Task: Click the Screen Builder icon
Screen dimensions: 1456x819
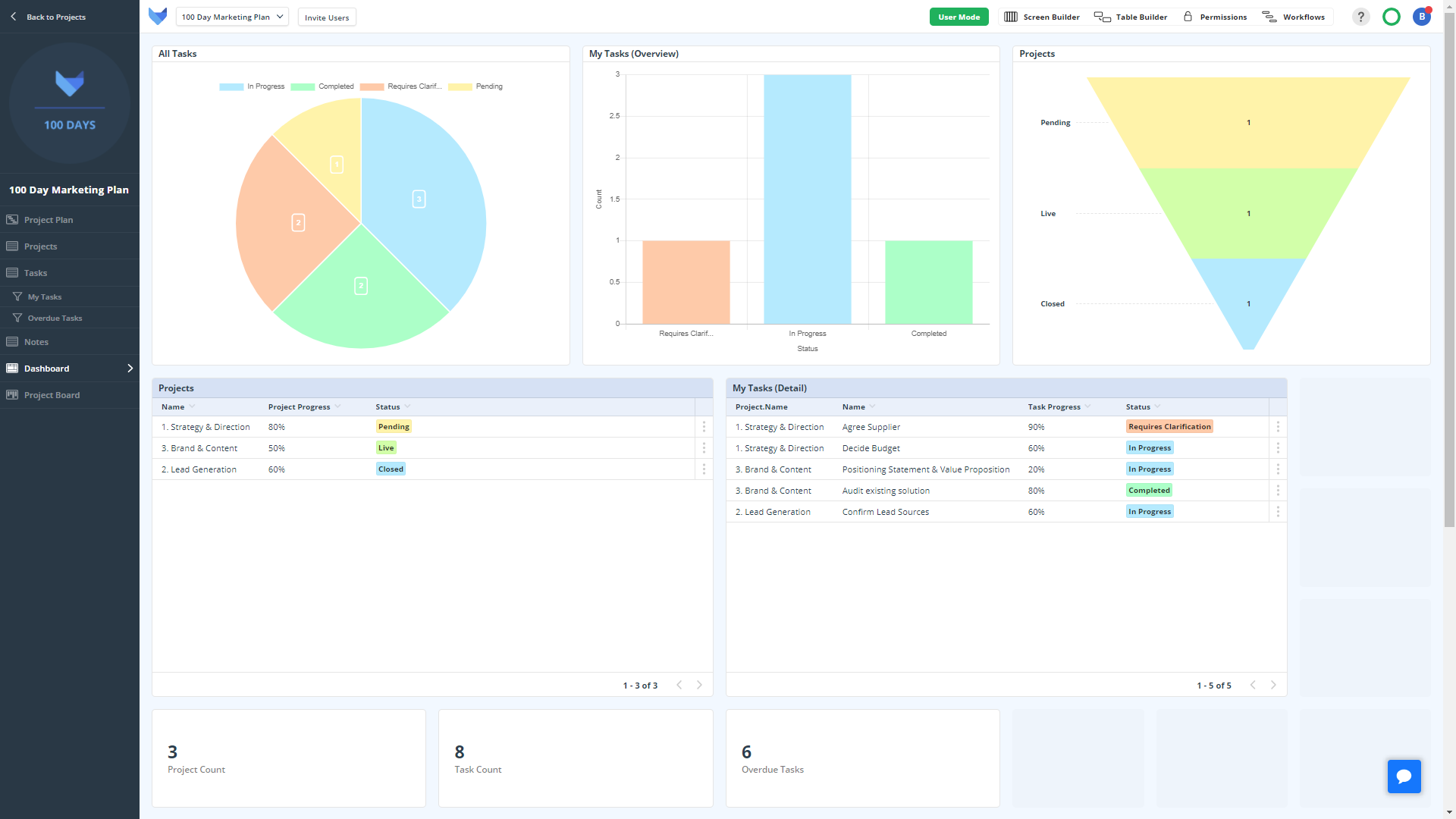Action: (1011, 17)
